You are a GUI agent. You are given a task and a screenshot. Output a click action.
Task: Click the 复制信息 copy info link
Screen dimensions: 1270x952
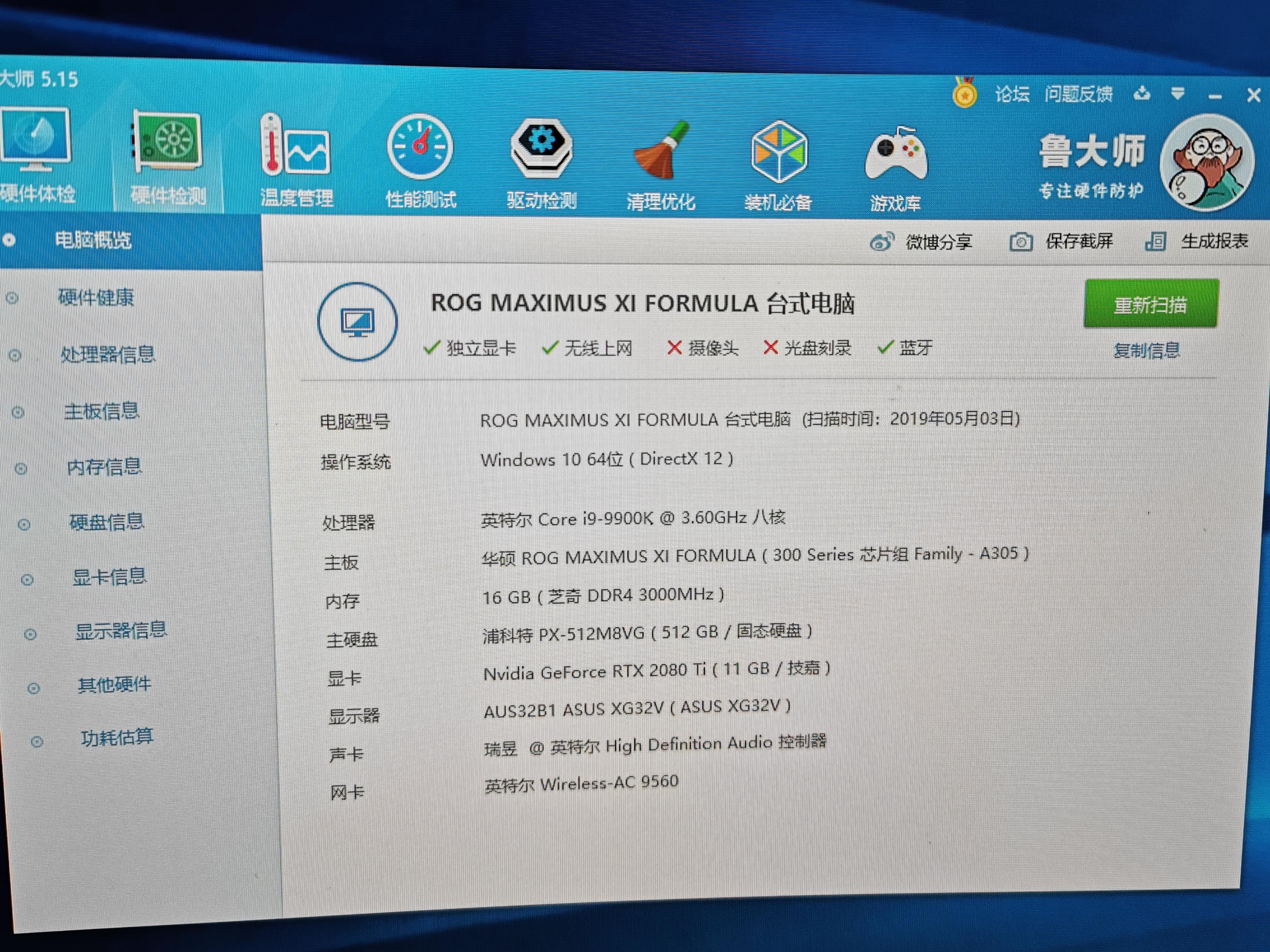[x=1146, y=350]
